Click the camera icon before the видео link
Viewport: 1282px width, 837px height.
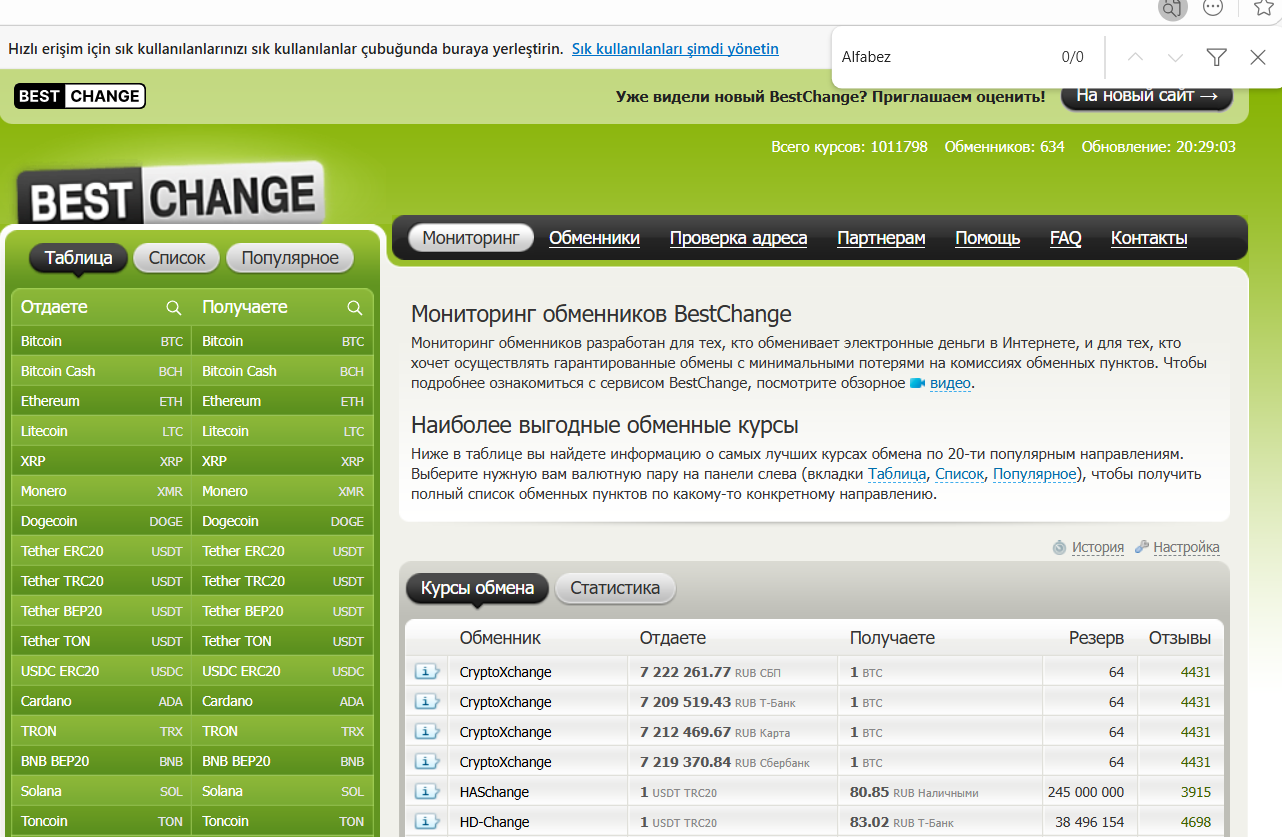pos(917,383)
